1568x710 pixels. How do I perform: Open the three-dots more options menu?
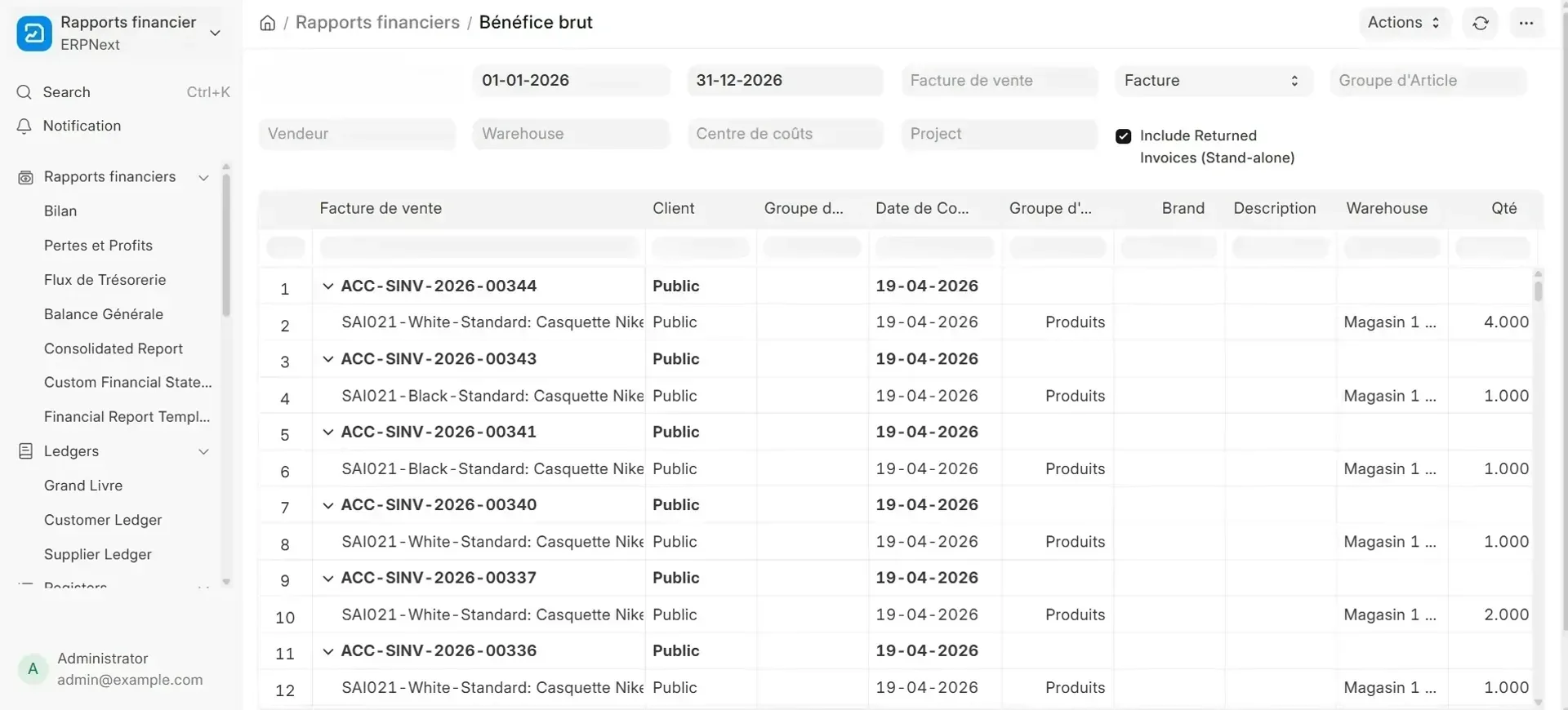point(1526,23)
